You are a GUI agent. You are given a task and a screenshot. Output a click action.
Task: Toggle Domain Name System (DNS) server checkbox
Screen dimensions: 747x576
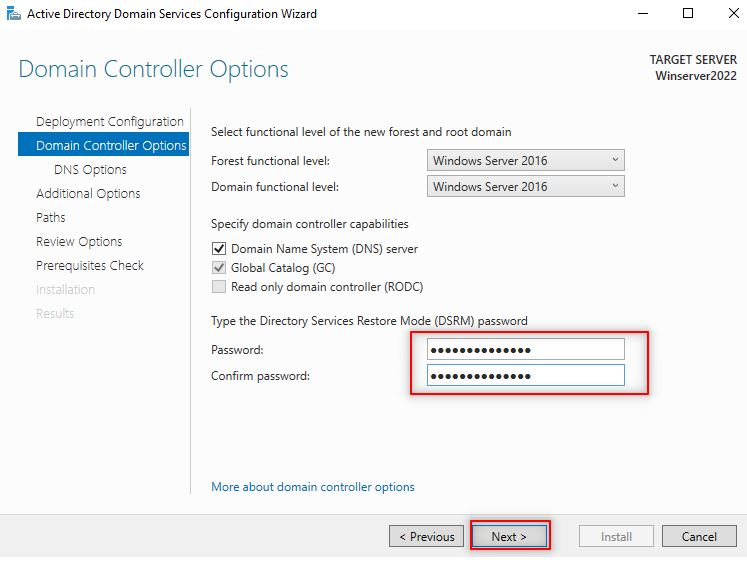219,249
